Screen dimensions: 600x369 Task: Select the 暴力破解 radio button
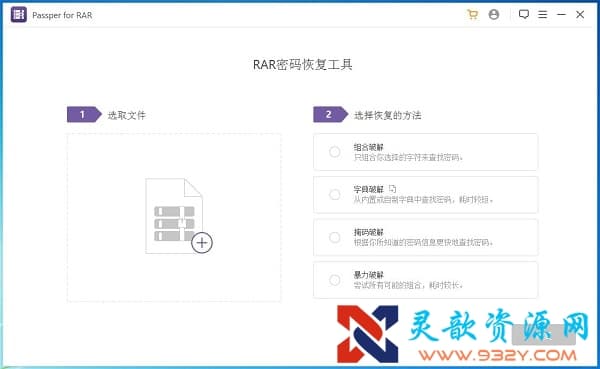[x=335, y=280]
